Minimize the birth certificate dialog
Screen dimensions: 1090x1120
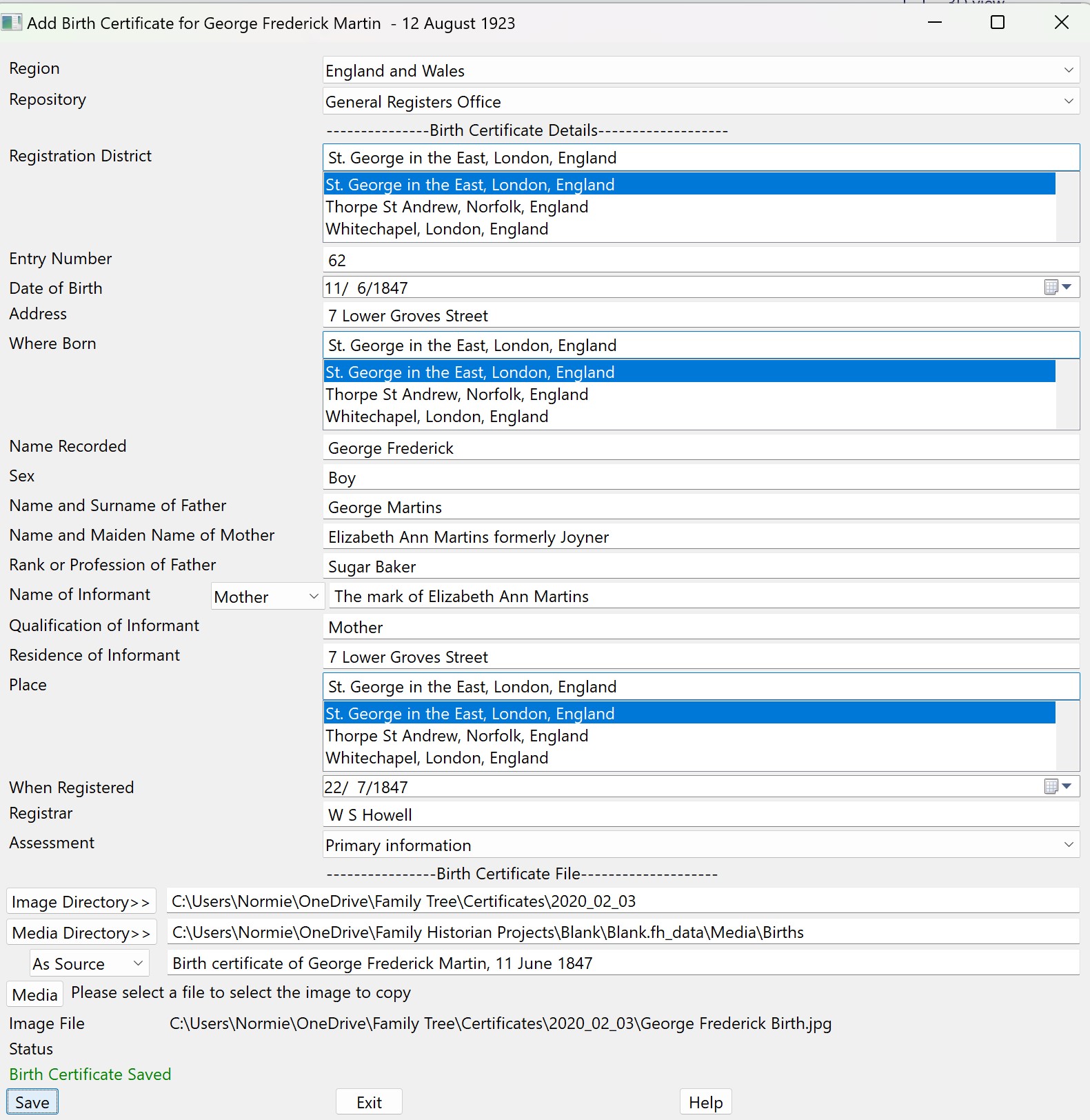(x=934, y=23)
